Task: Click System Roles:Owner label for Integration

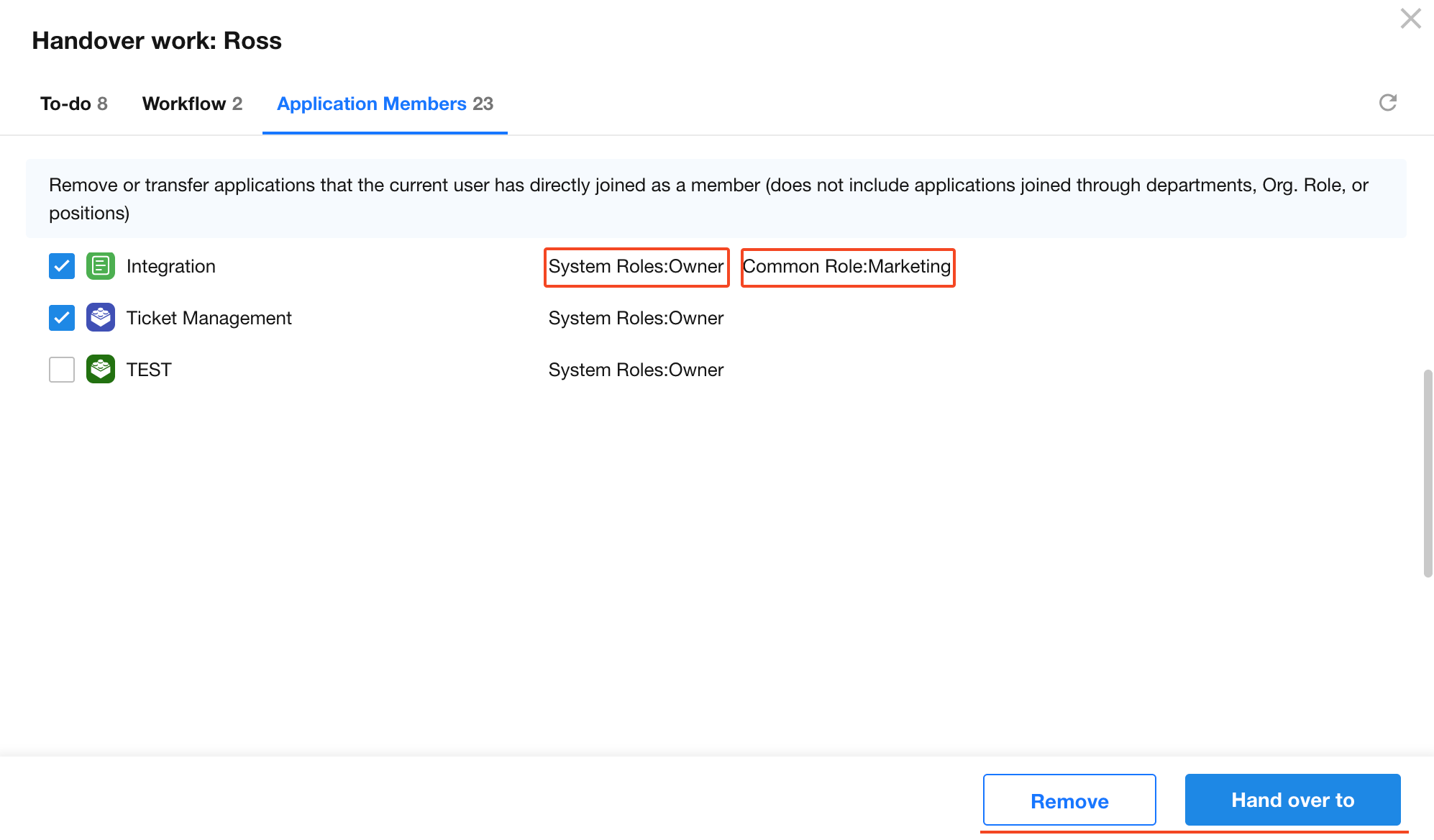Action: [636, 267]
